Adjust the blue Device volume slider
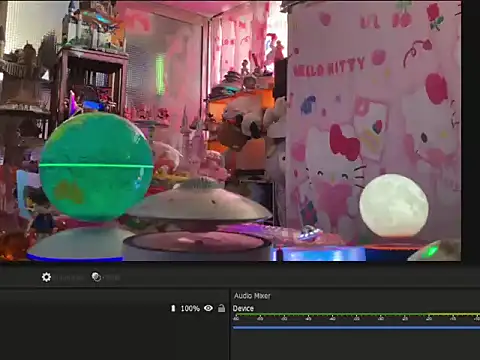Viewport: 480px width, 360px height. [356, 328]
